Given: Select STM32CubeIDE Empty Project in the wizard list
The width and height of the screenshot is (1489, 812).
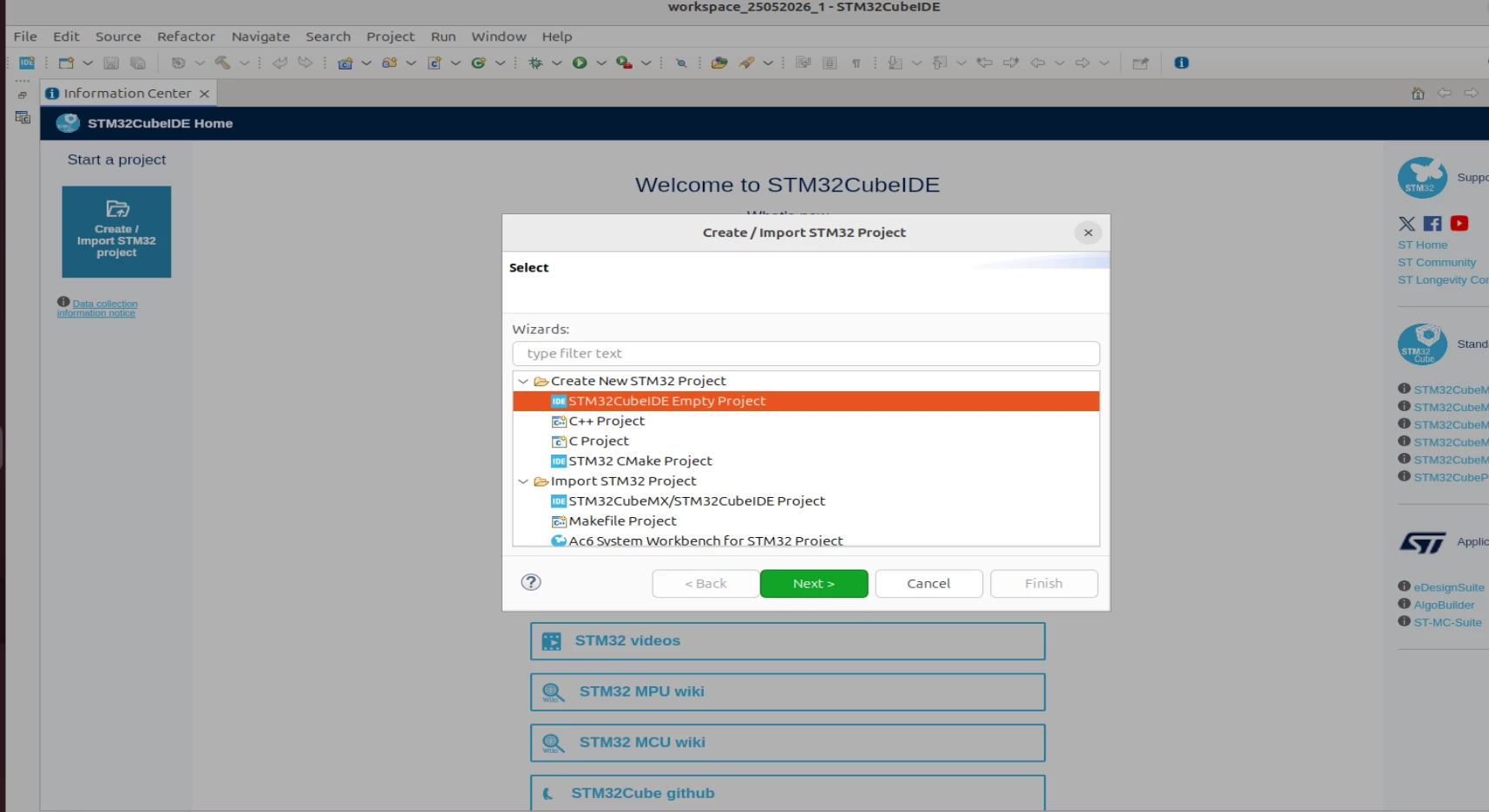Looking at the screenshot, I should pos(806,401).
